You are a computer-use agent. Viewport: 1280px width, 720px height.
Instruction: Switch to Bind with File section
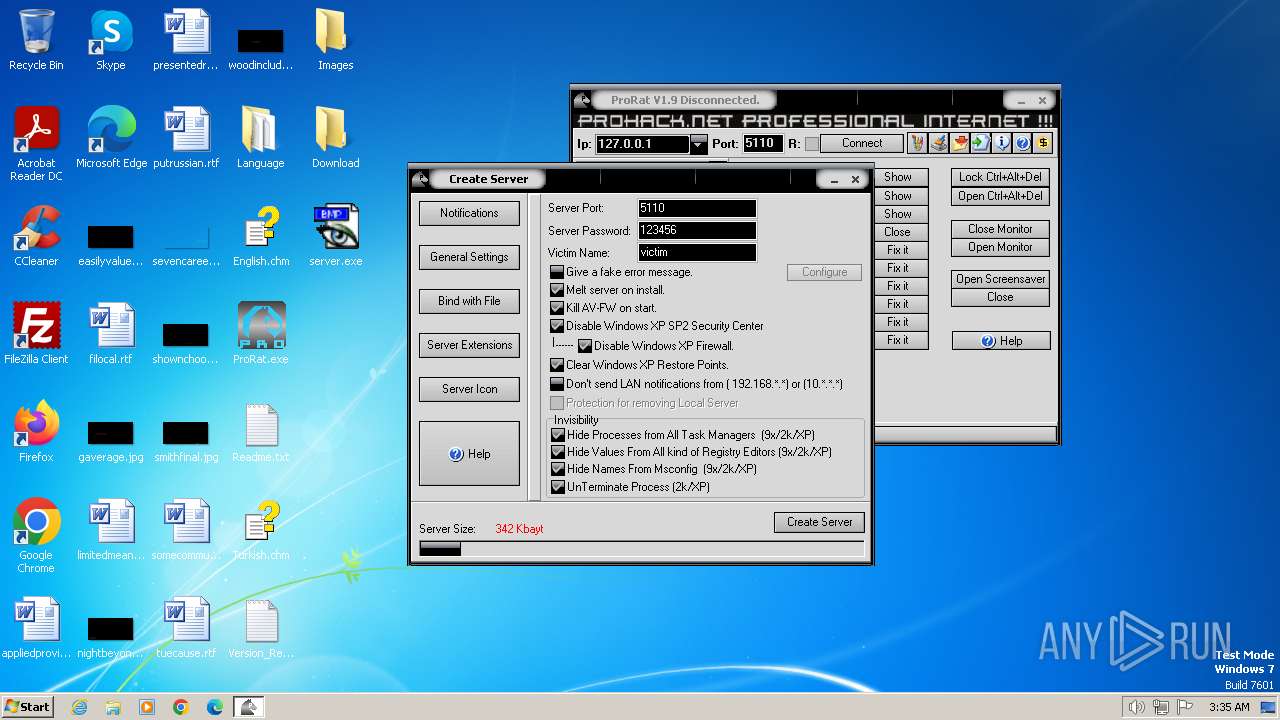click(469, 301)
